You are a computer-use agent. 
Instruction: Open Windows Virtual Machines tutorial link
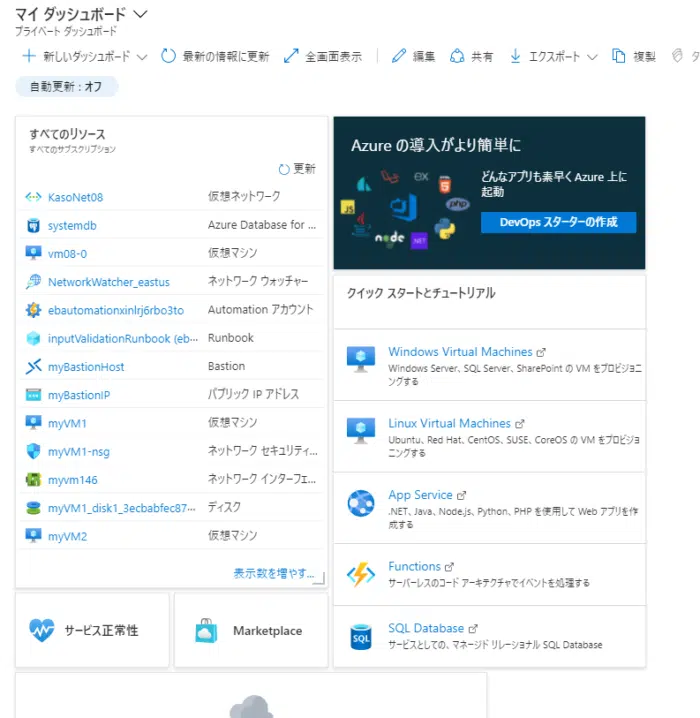460,352
